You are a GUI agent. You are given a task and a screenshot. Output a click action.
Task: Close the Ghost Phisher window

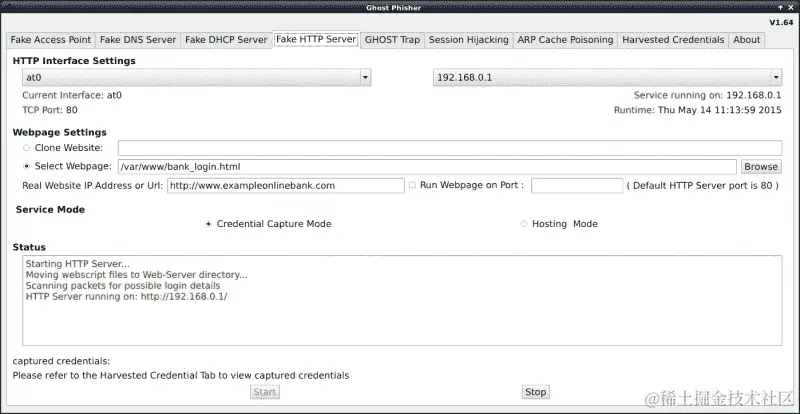(x=791, y=8)
